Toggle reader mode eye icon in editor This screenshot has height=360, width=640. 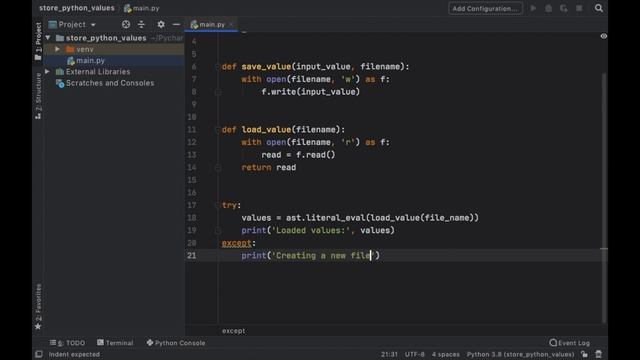604,36
